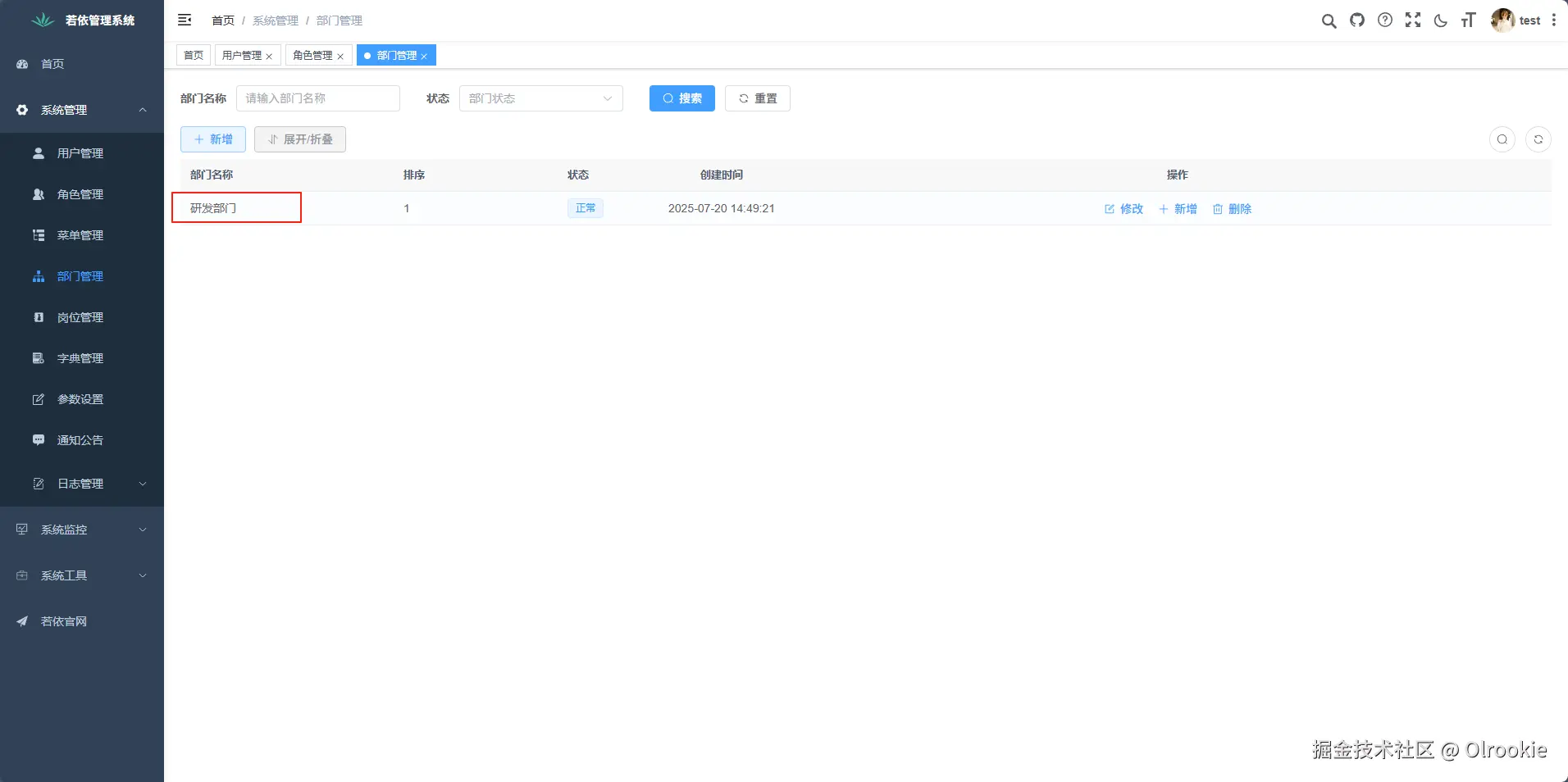Open 通知公告 in the sidebar
The image size is (1568, 782).
(82, 440)
